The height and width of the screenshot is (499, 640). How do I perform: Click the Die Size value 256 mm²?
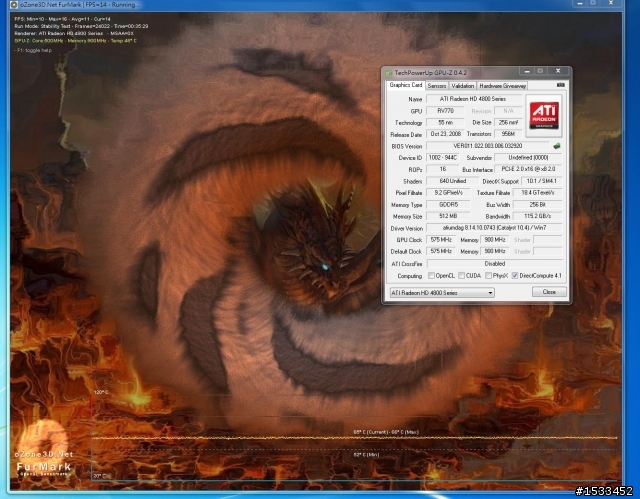click(x=508, y=122)
